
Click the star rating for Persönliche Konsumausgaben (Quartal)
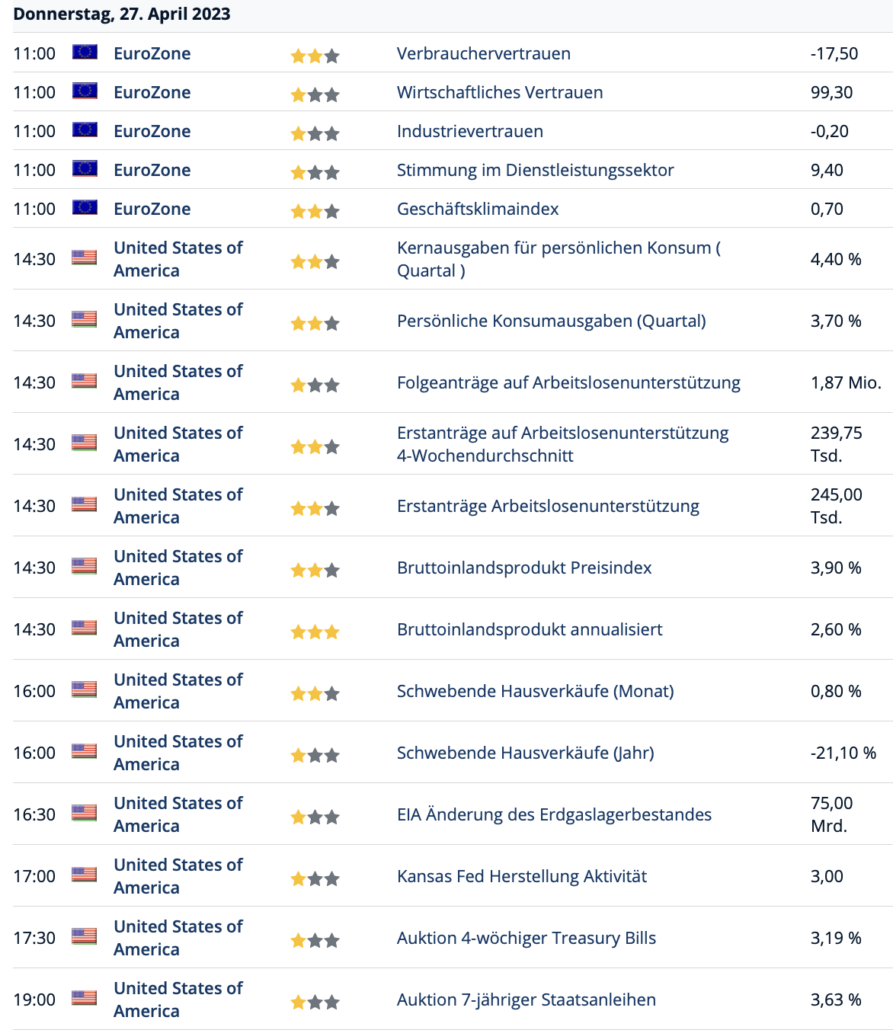click(x=315, y=324)
